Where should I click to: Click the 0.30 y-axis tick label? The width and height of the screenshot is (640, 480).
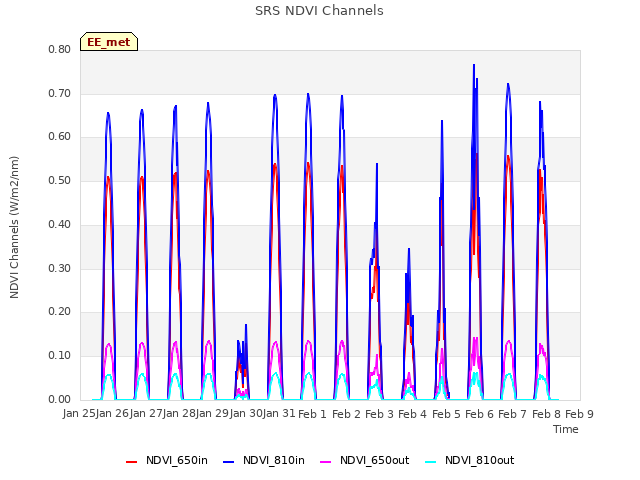[x=60, y=269]
